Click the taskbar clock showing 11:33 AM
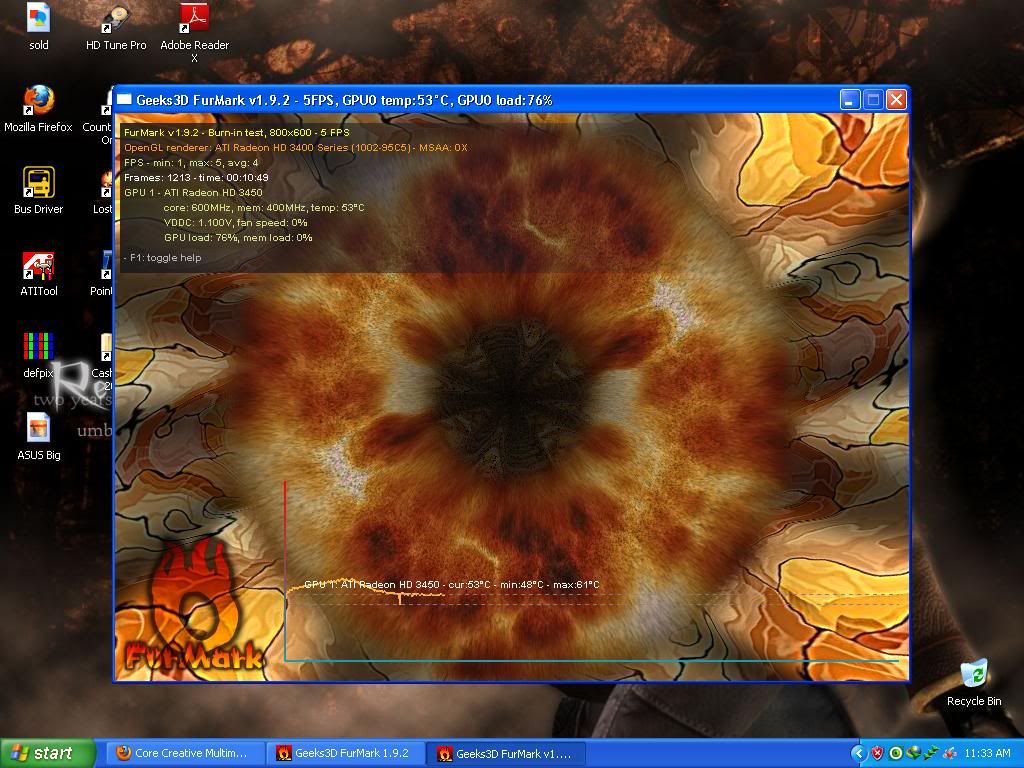The height and width of the screenshot is (768, 1024). click(987, 753)
